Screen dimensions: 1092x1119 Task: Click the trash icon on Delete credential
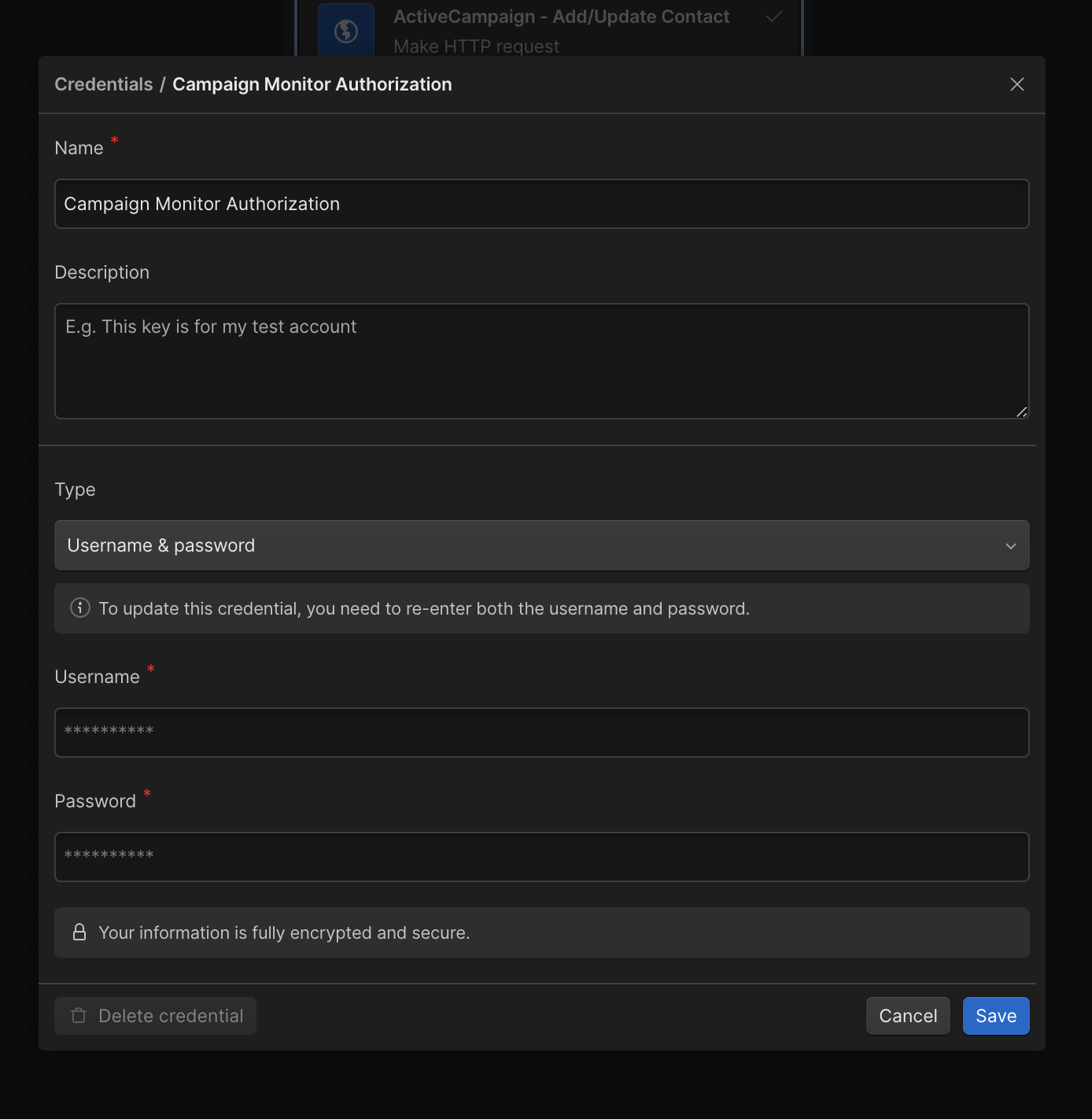coord(79,1015)
